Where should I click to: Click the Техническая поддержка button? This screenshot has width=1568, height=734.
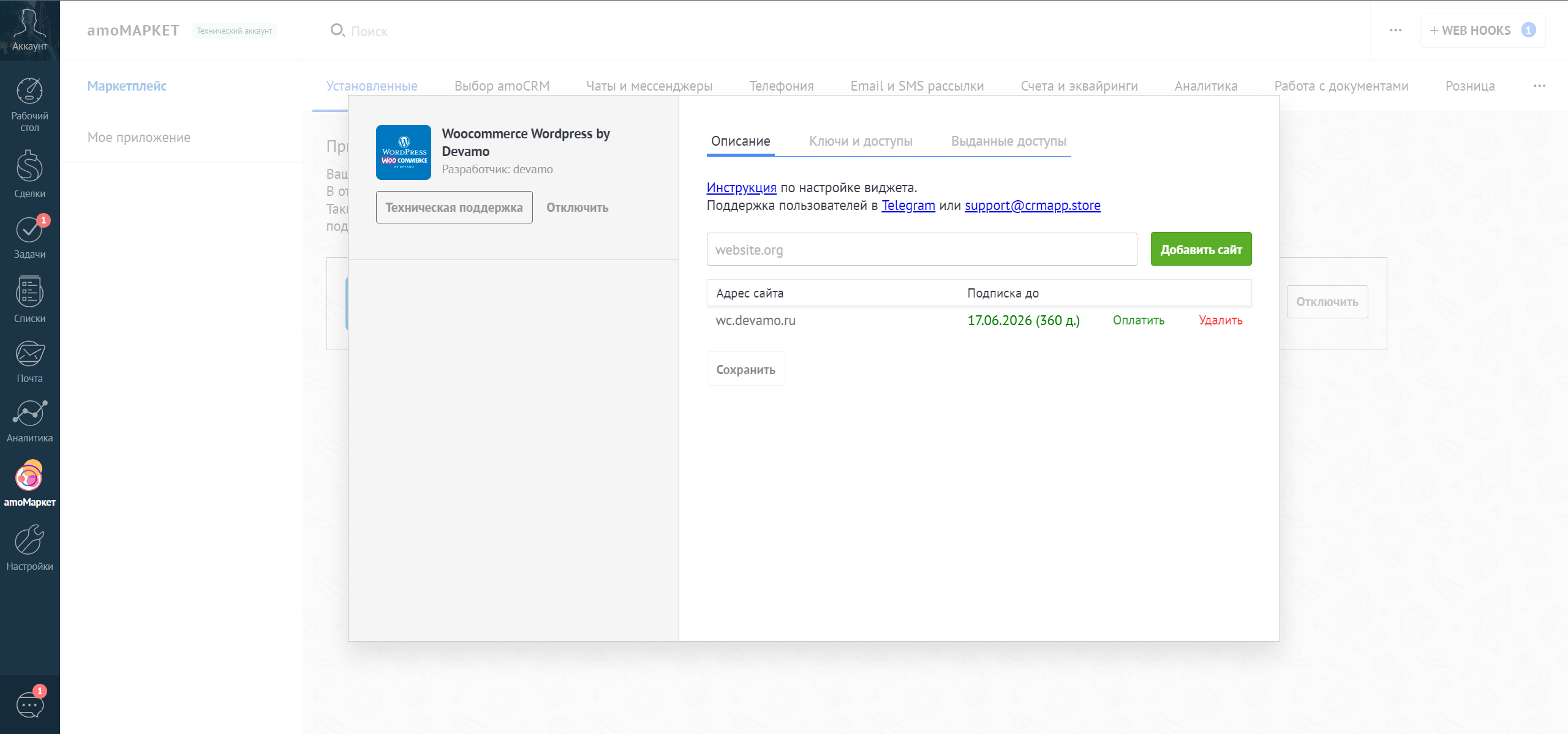click(454, 208)
